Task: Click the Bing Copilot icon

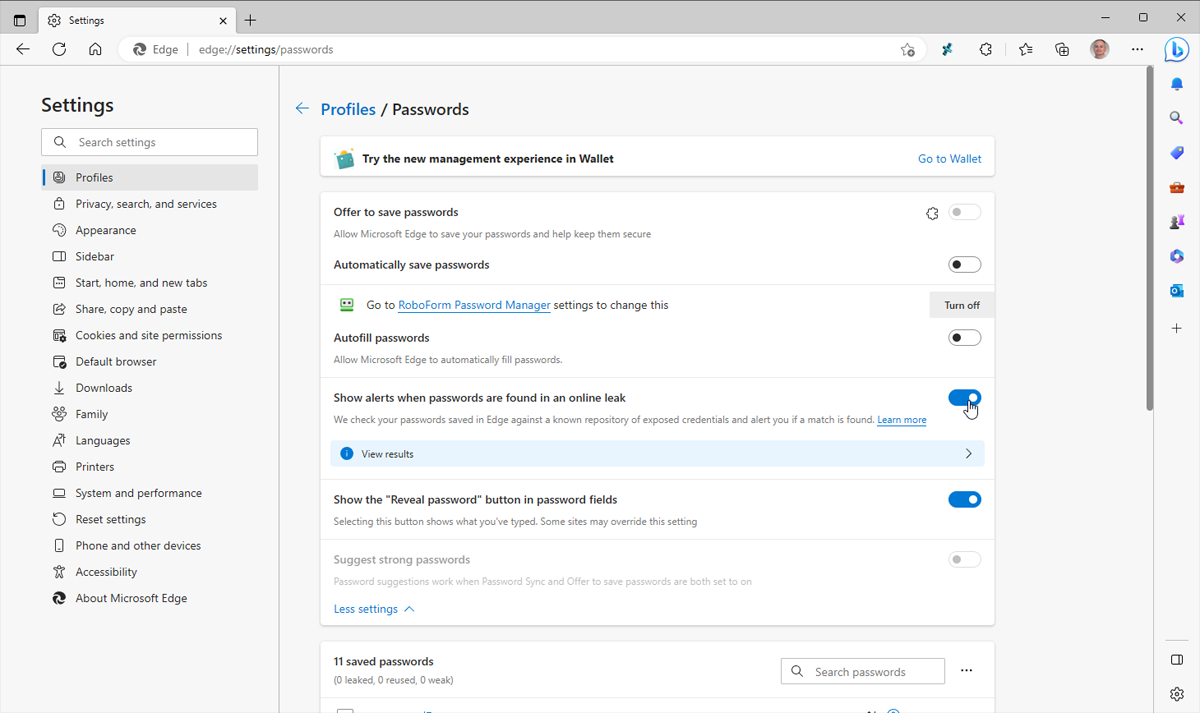Action: click(1176, 49)
